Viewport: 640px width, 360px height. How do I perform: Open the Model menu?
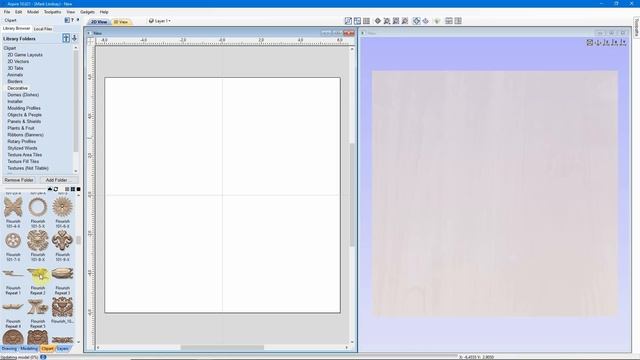point(33,12)
